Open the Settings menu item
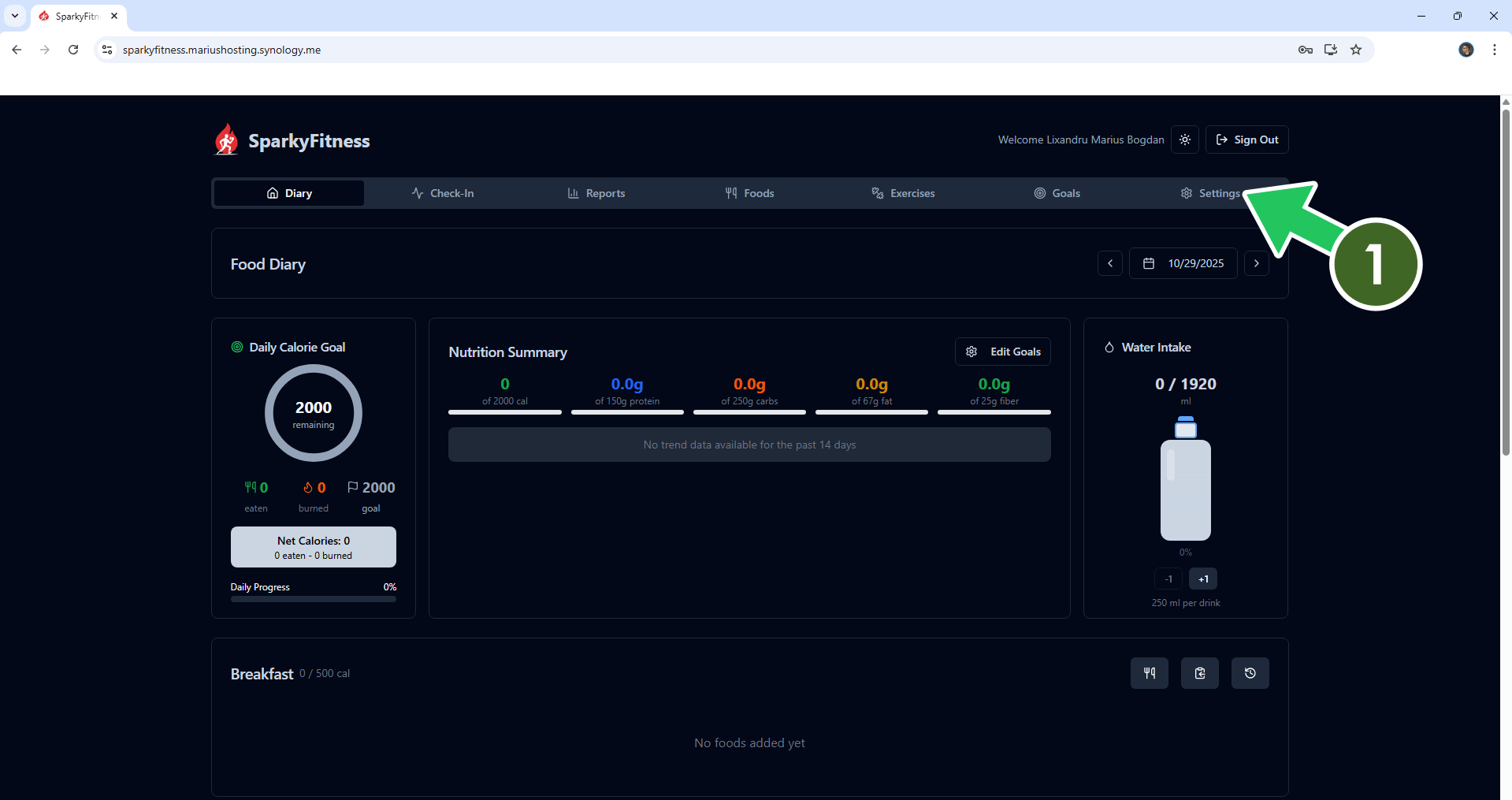Viewport: 1512px width, 800px height. point(1211,193)
